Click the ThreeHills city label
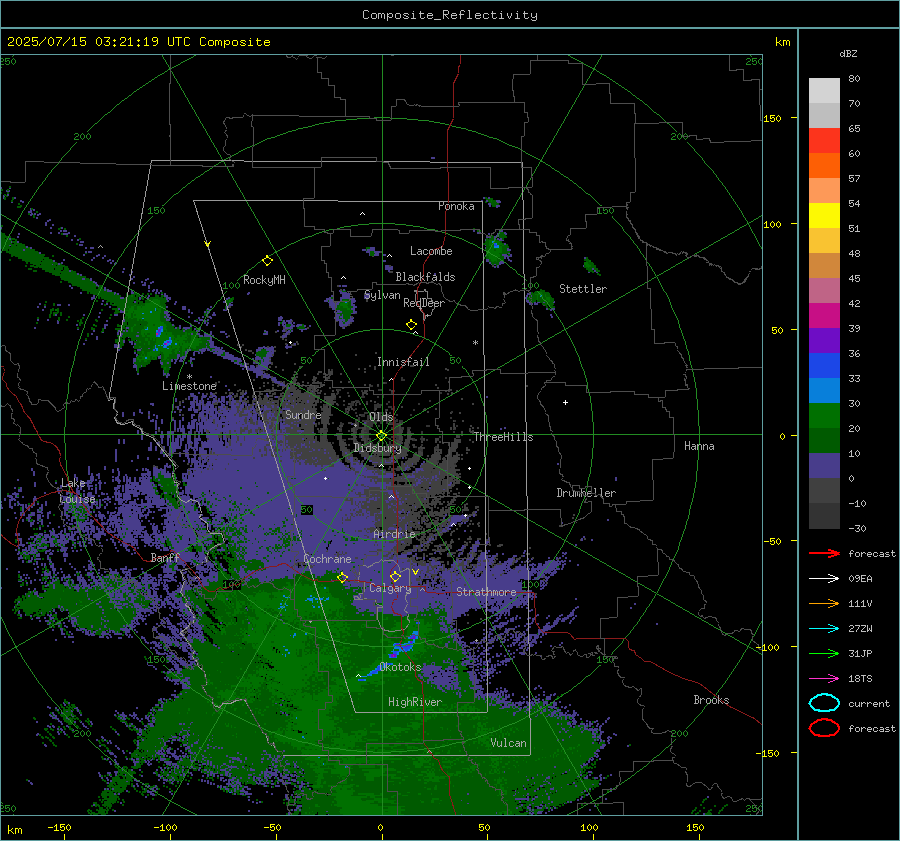Viewport: 900px width, 841px height. pos(503,437)
